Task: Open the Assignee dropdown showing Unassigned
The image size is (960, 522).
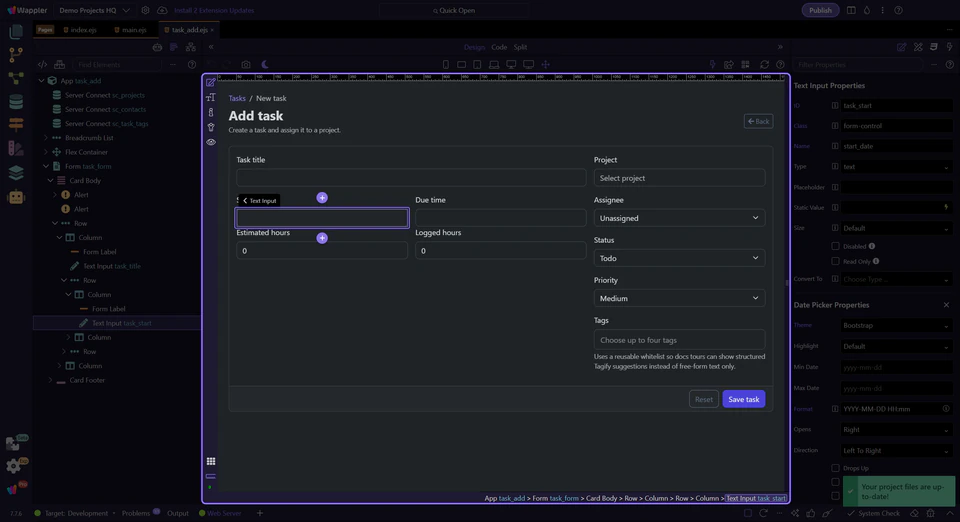Action: [679, 218]
